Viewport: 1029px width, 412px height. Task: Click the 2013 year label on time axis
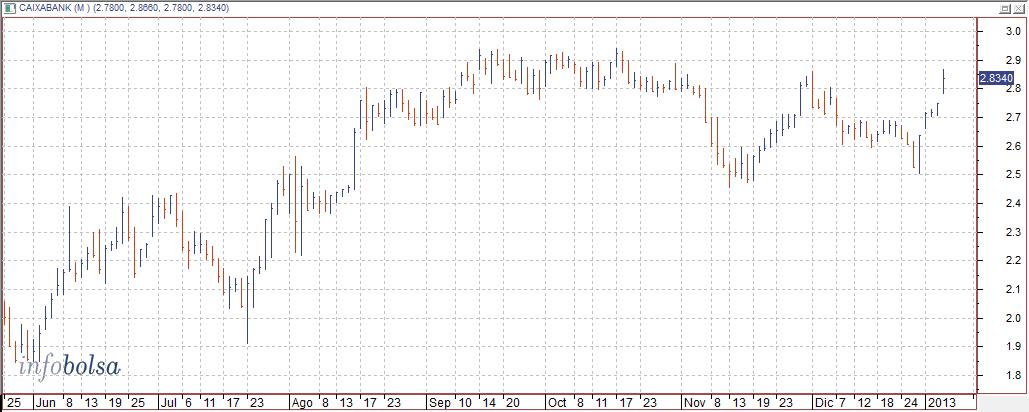[942, 402]
